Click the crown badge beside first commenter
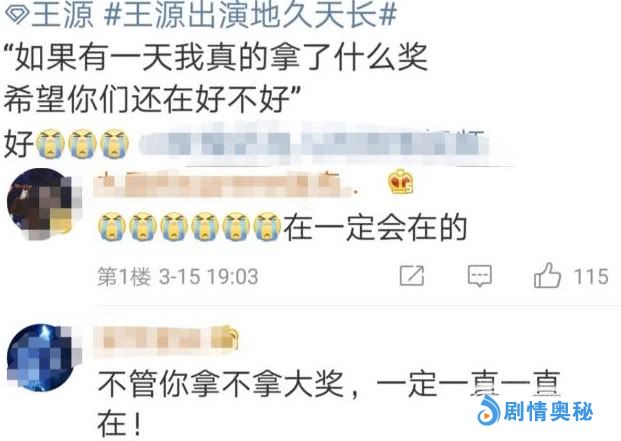 (400, 182)
